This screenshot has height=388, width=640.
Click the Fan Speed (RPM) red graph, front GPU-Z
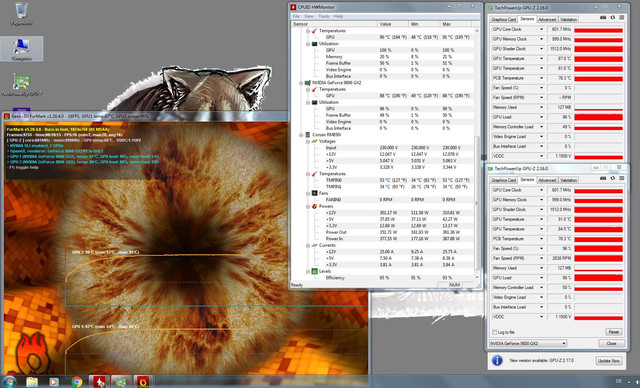tap(598, 258)
